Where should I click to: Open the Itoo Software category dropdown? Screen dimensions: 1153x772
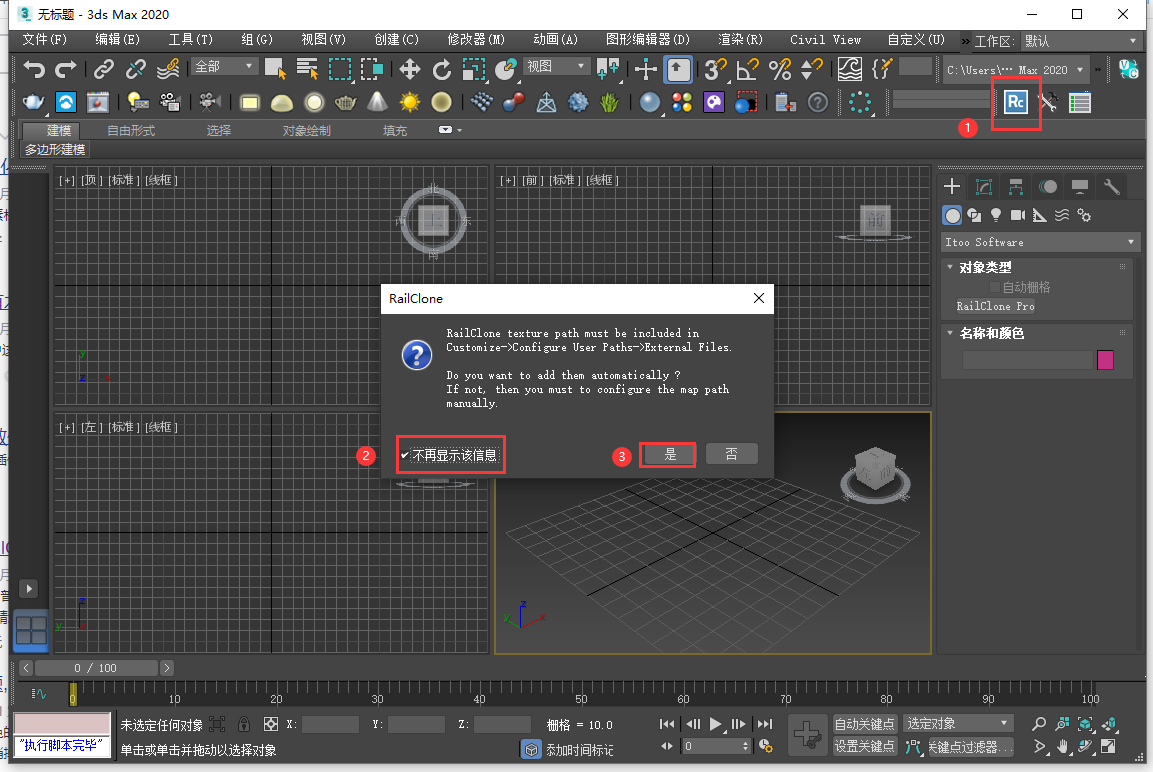[x=1039, y=242]
